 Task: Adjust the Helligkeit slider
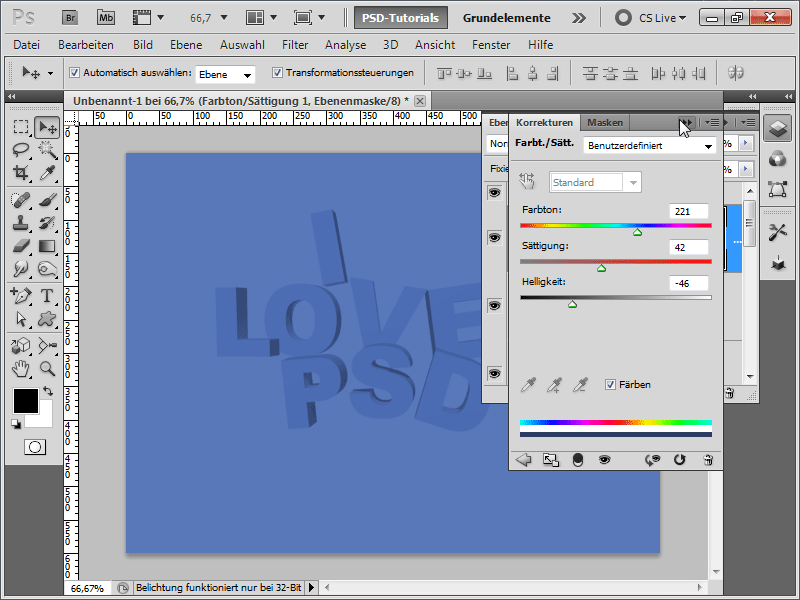click(572, 304)
